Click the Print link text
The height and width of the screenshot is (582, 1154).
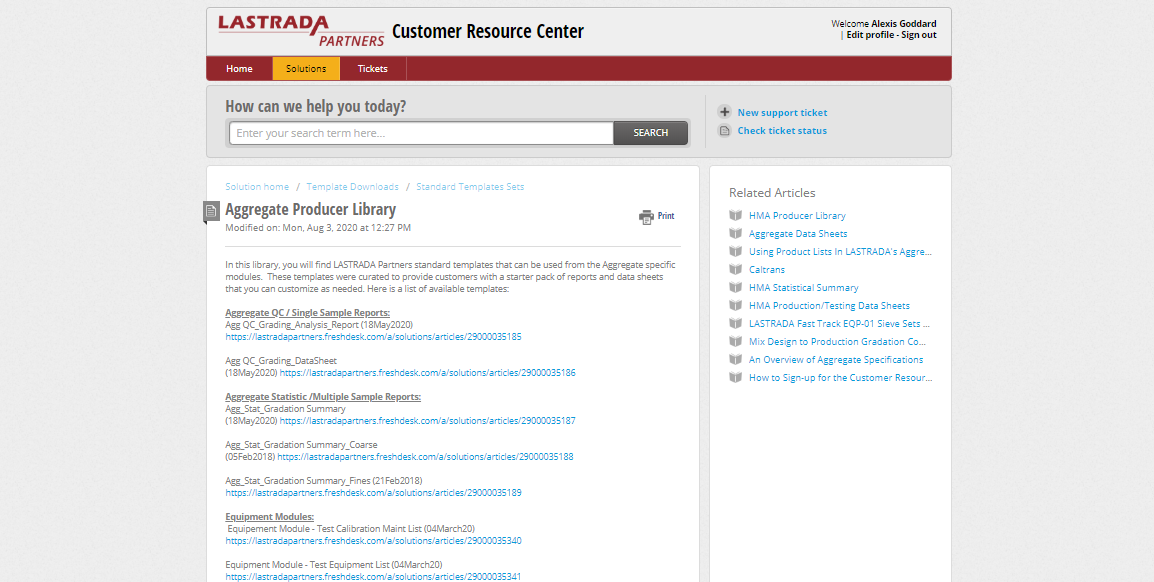click(x=666, y=216)
